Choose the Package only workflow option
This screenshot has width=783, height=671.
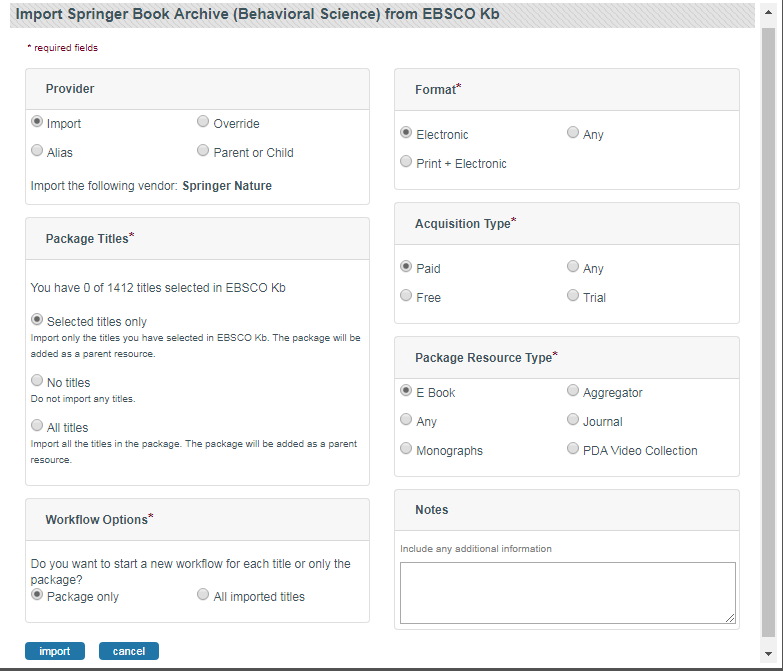click(37, 594)
